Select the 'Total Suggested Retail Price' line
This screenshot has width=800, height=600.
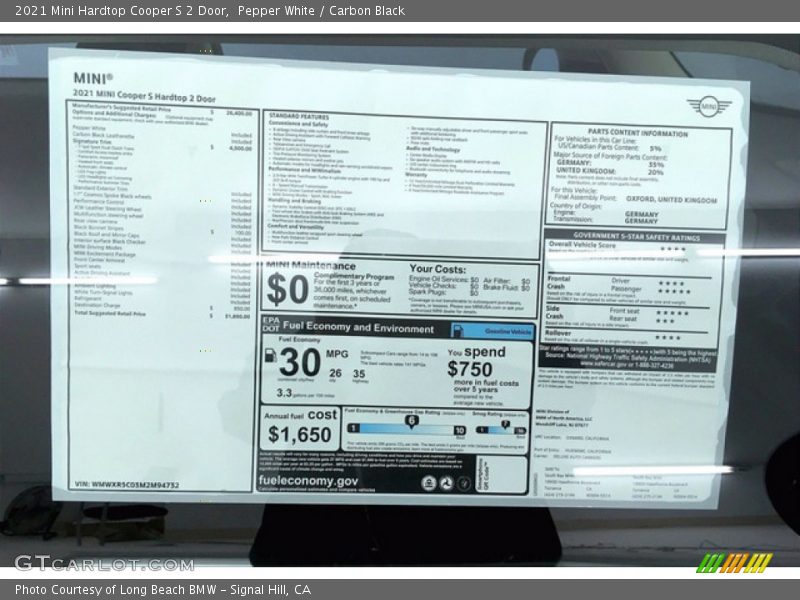[162, 314]
